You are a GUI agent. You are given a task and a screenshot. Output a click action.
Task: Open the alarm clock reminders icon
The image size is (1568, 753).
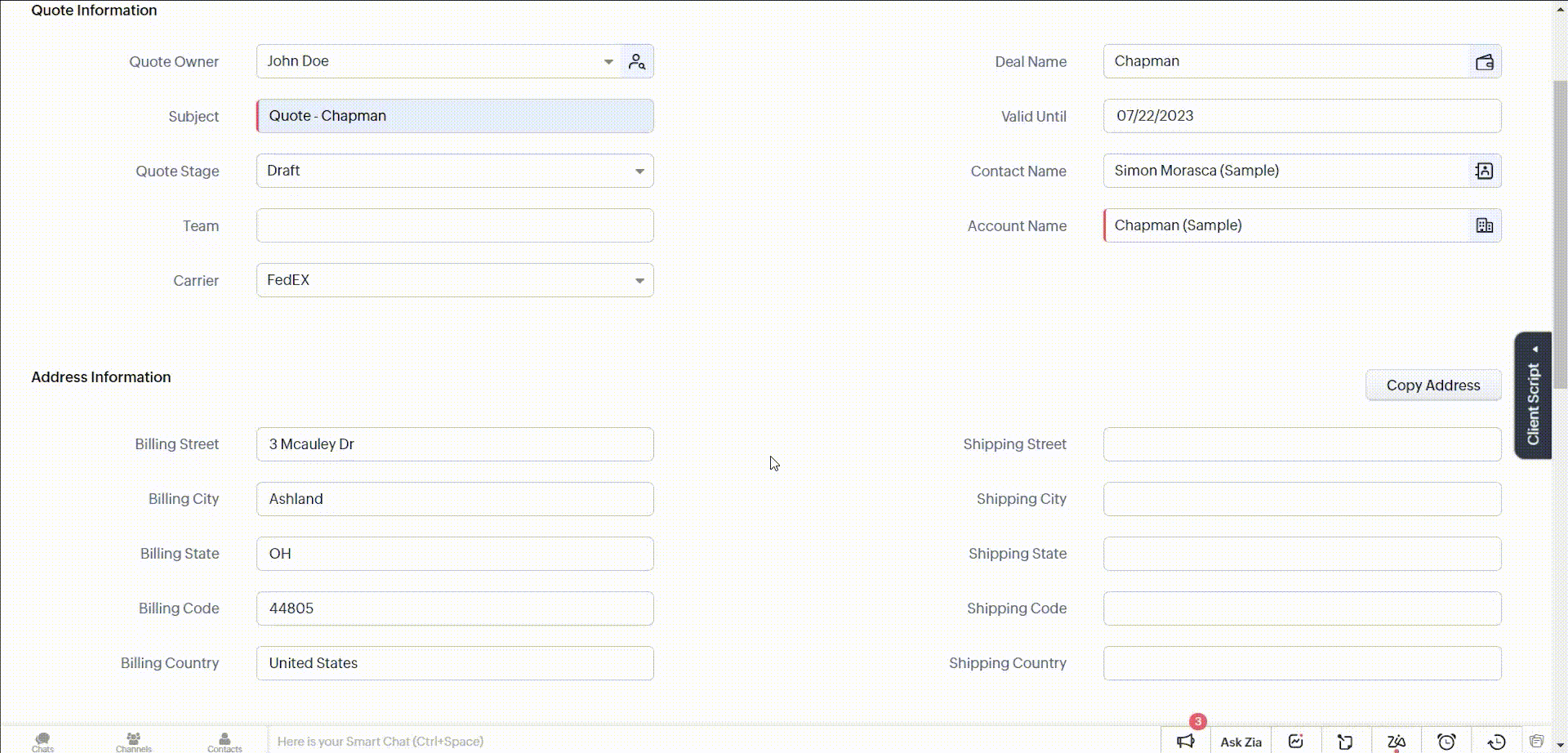point(1446,741)
